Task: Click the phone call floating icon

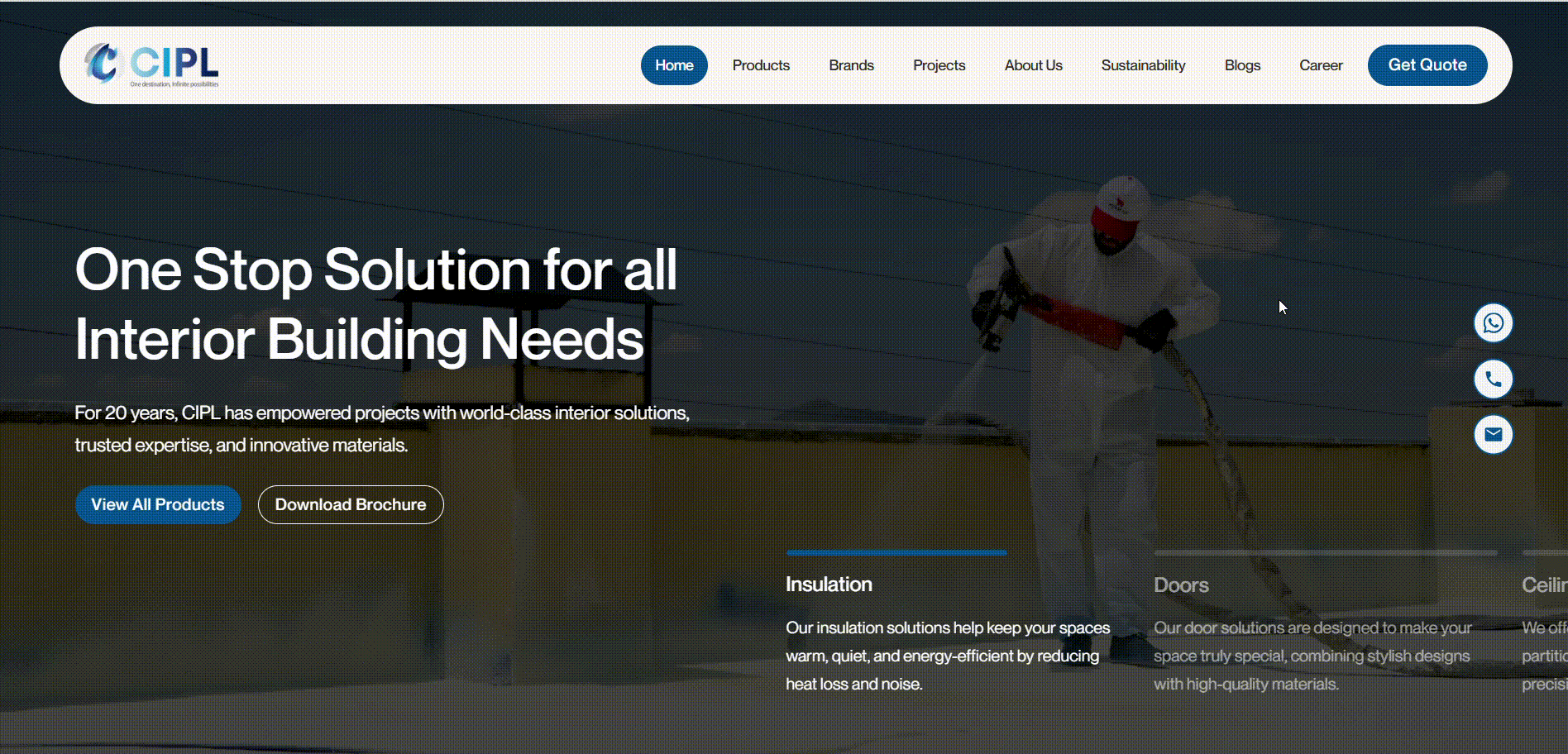Action: (1493, 379)
